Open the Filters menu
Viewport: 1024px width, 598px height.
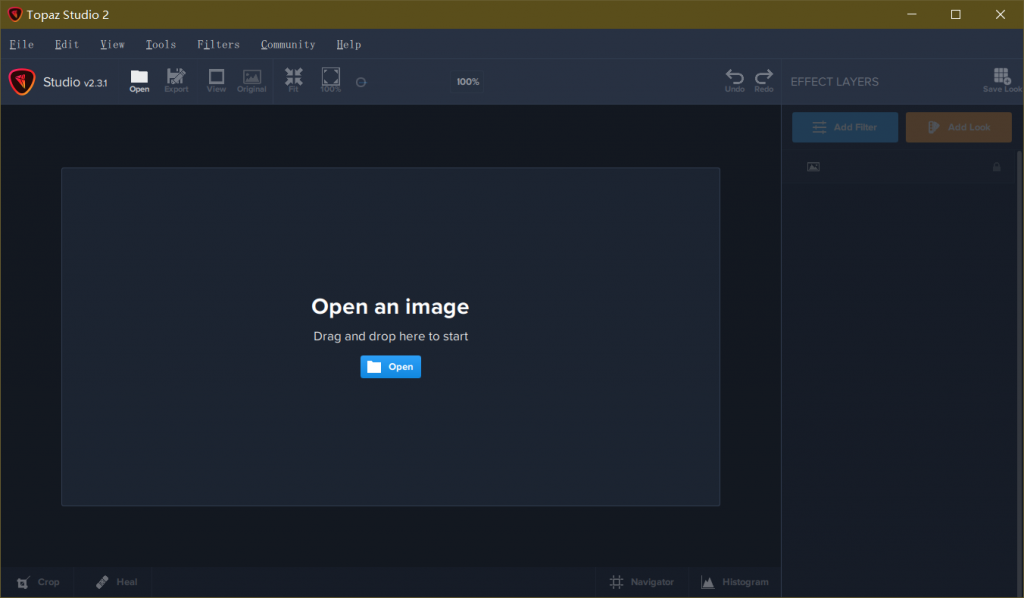218,45
